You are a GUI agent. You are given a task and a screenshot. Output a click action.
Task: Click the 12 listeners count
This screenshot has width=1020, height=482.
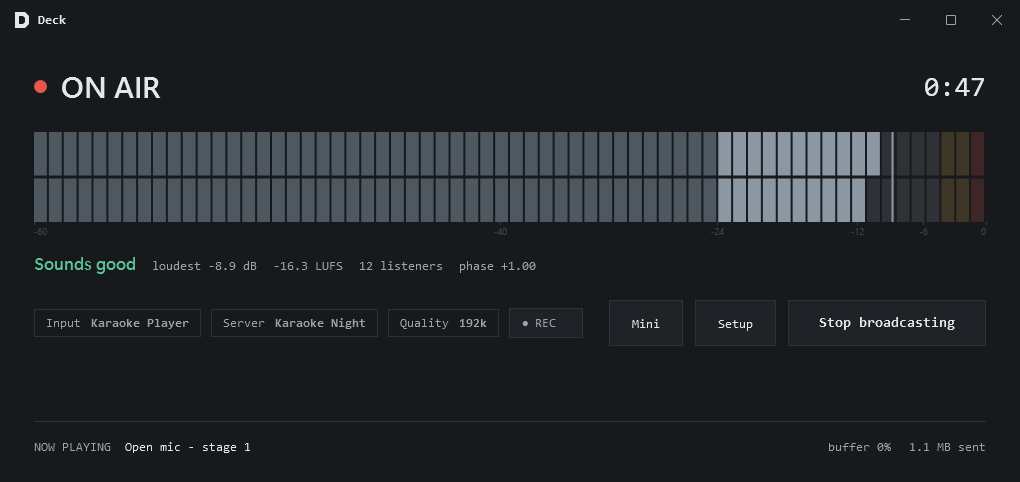coord(401,266)
